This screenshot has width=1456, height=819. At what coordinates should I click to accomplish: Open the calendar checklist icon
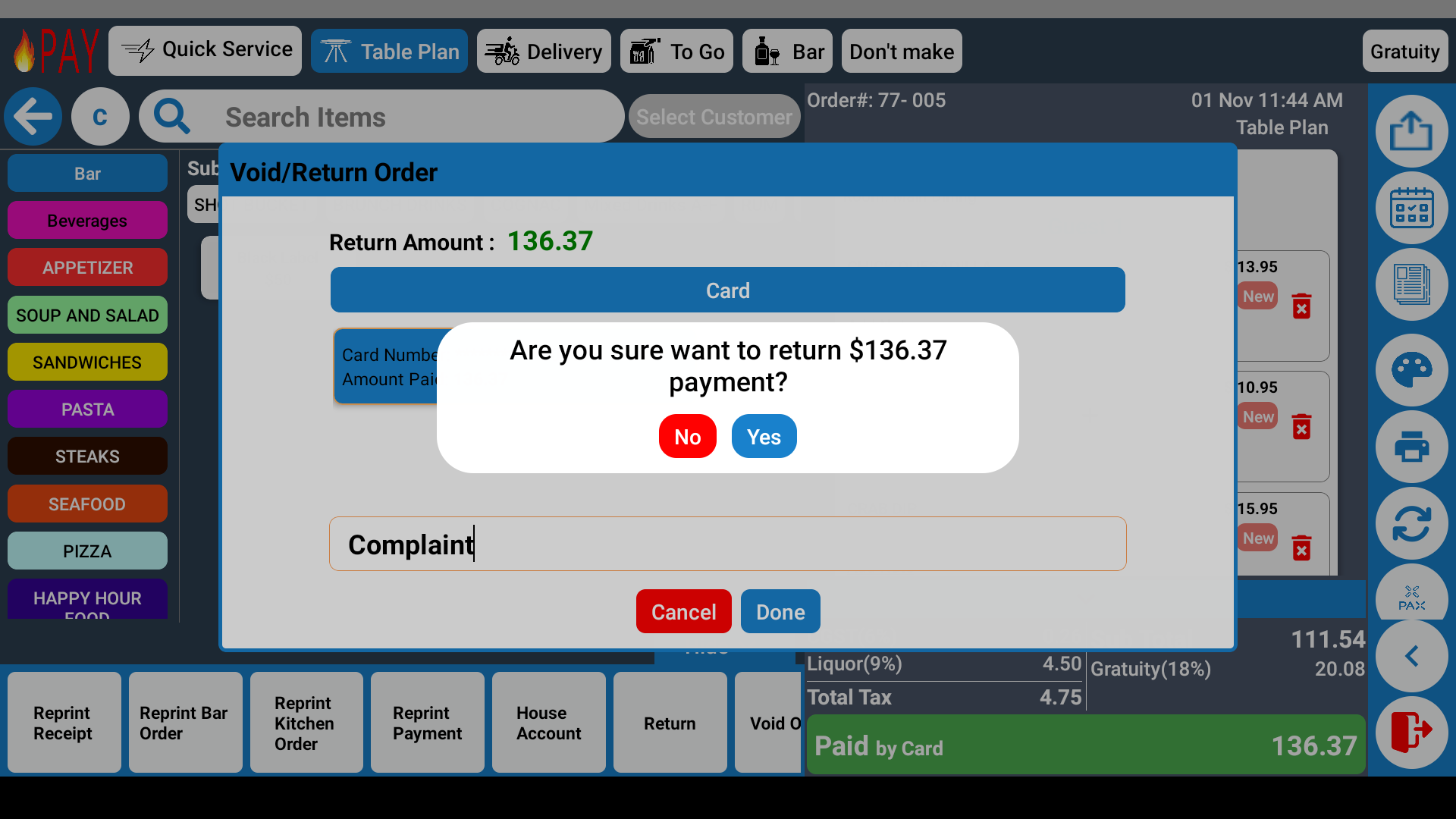pyautogui.click(x=1411, y=208)
